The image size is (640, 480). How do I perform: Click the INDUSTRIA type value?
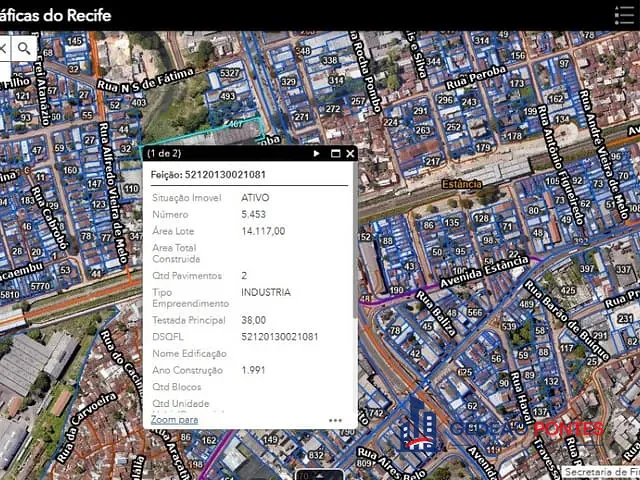click(266, 292)
